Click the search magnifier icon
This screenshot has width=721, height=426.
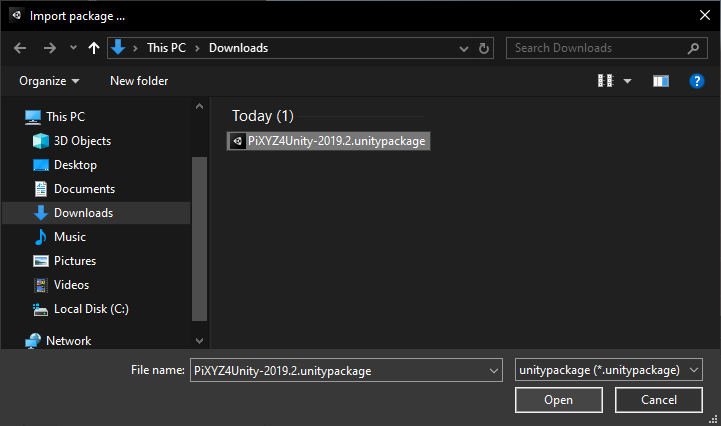pos(693,48)
